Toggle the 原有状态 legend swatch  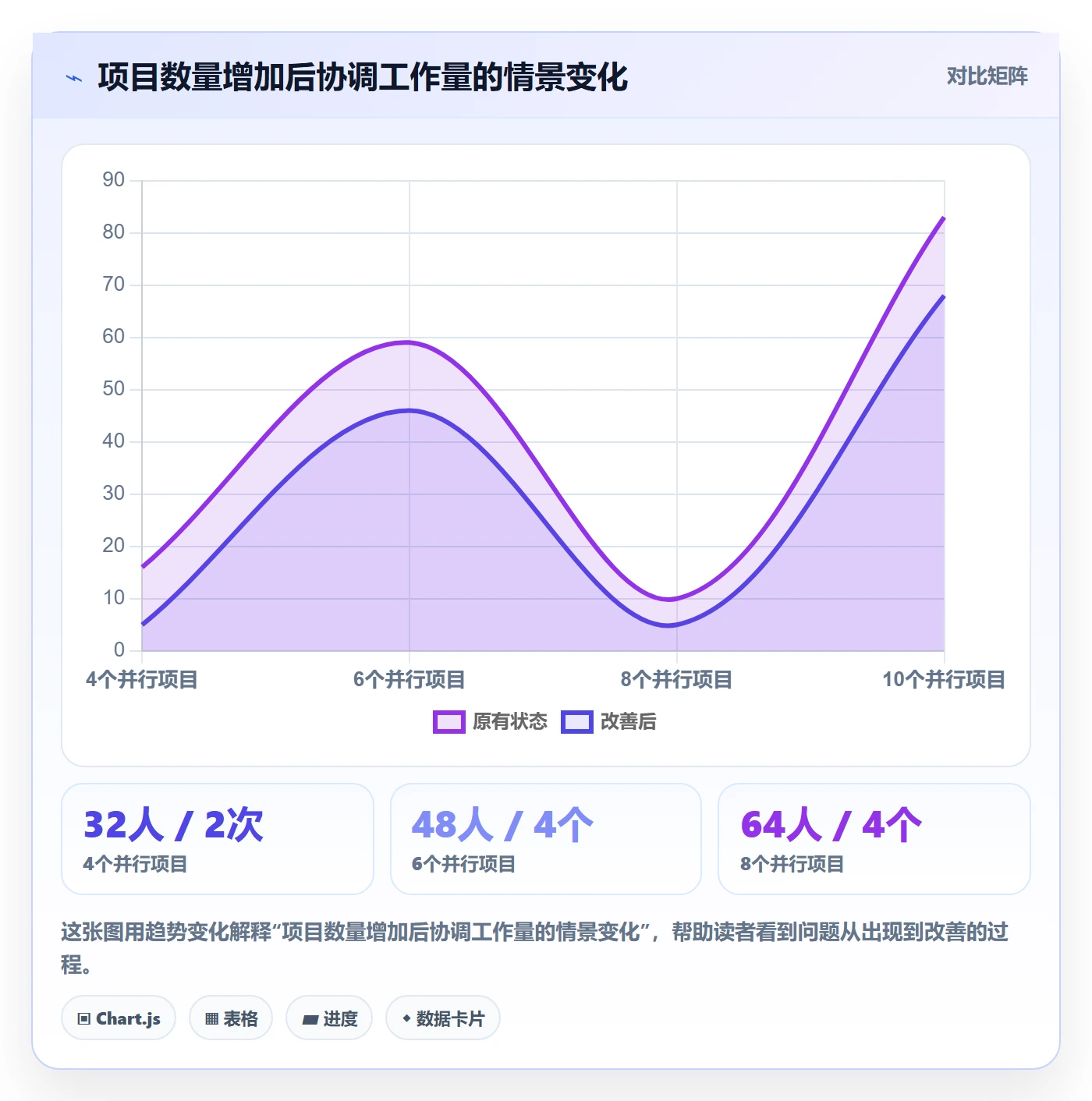pos(449,722)
